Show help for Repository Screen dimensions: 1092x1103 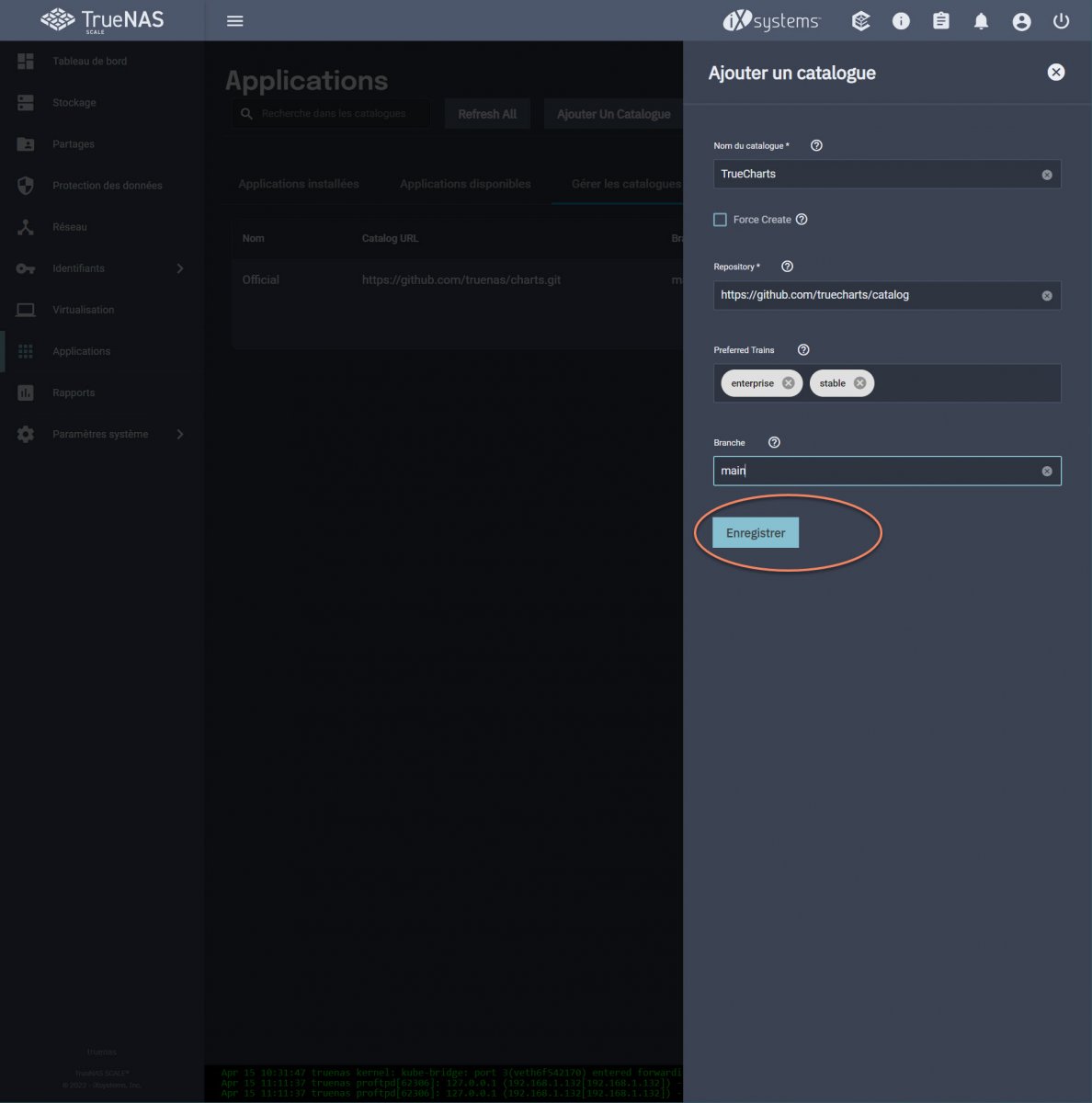point(787,267)
